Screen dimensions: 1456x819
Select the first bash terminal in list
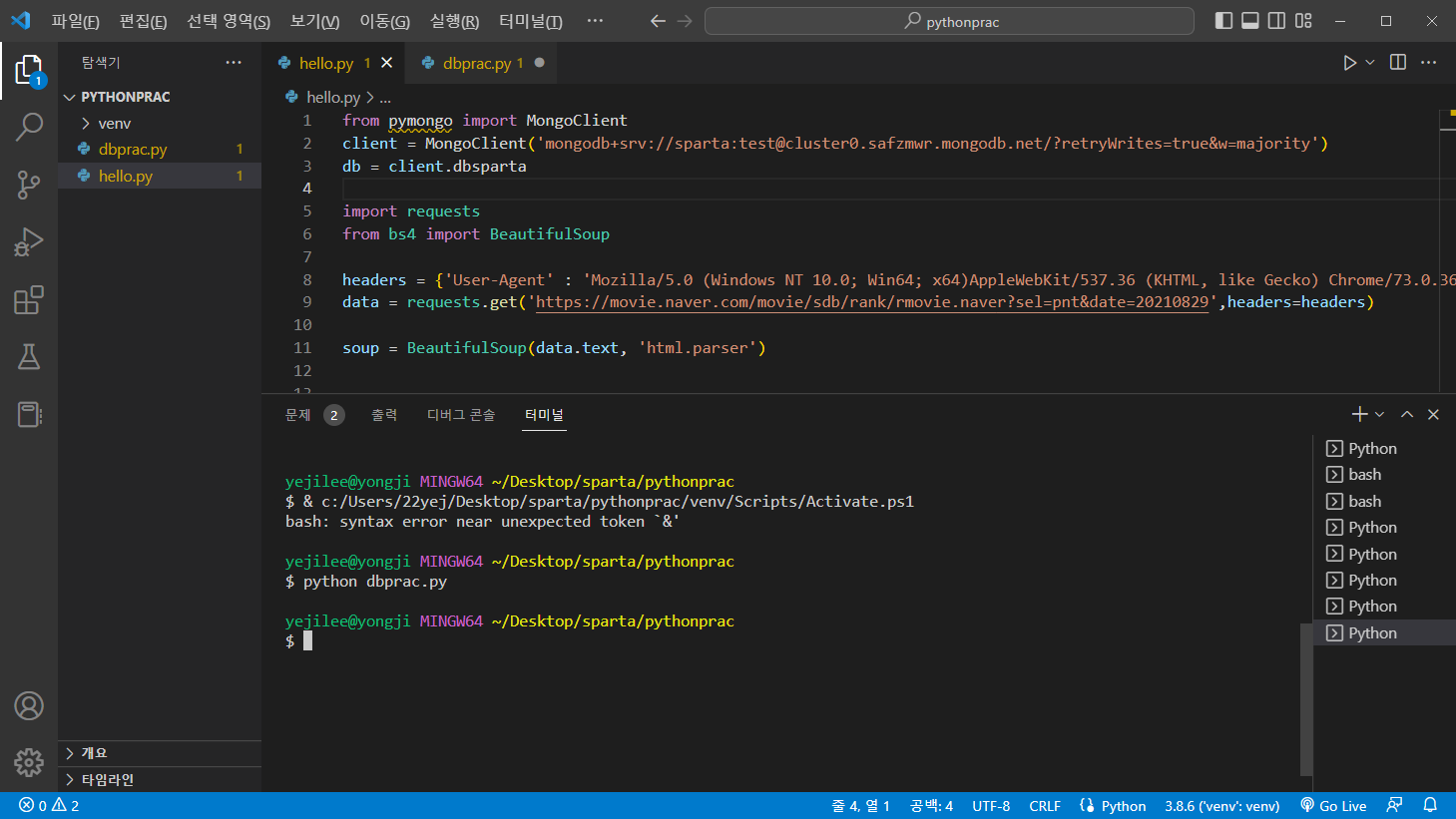tap(1384, 475)
